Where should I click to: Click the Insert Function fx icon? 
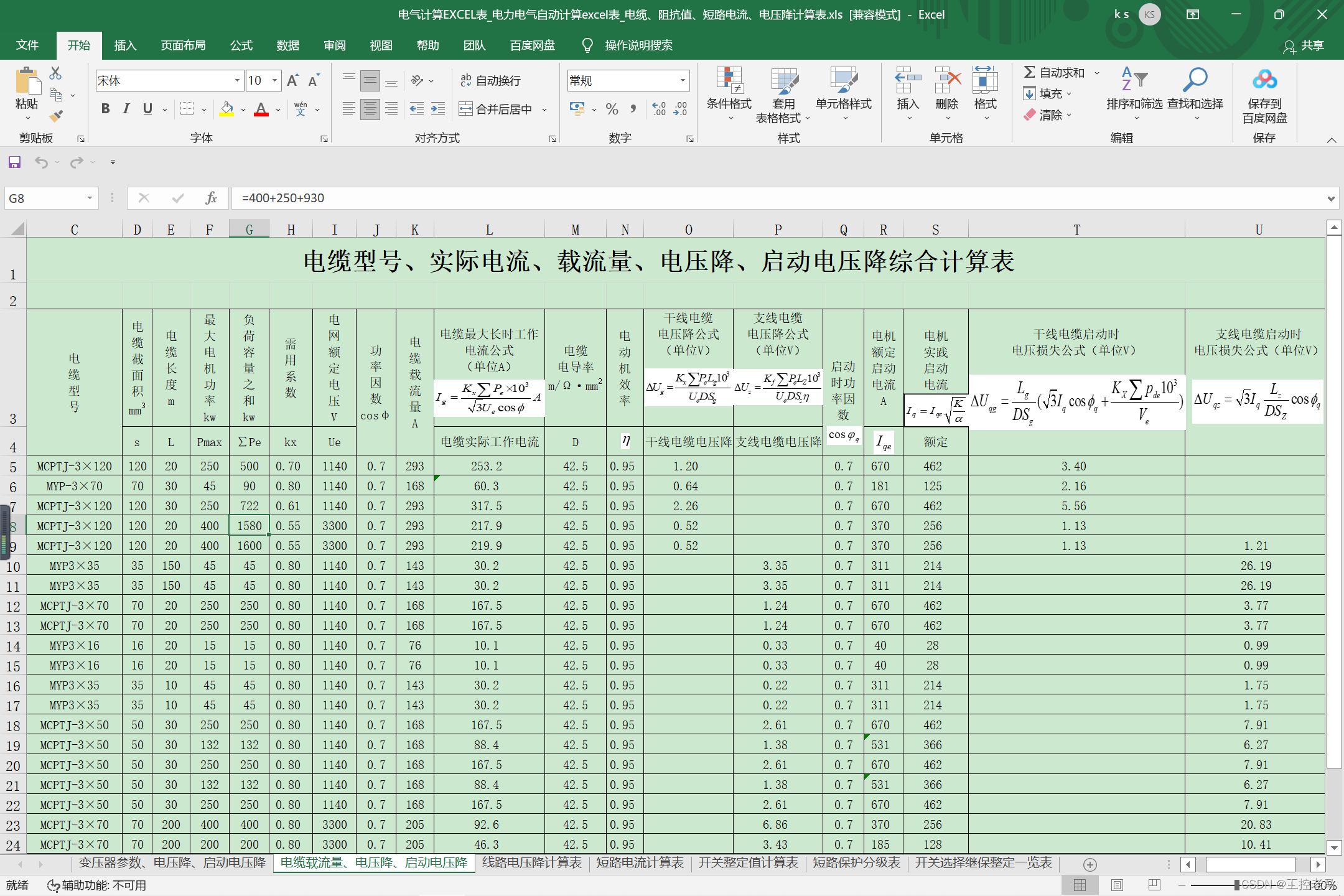pos(211,198)
